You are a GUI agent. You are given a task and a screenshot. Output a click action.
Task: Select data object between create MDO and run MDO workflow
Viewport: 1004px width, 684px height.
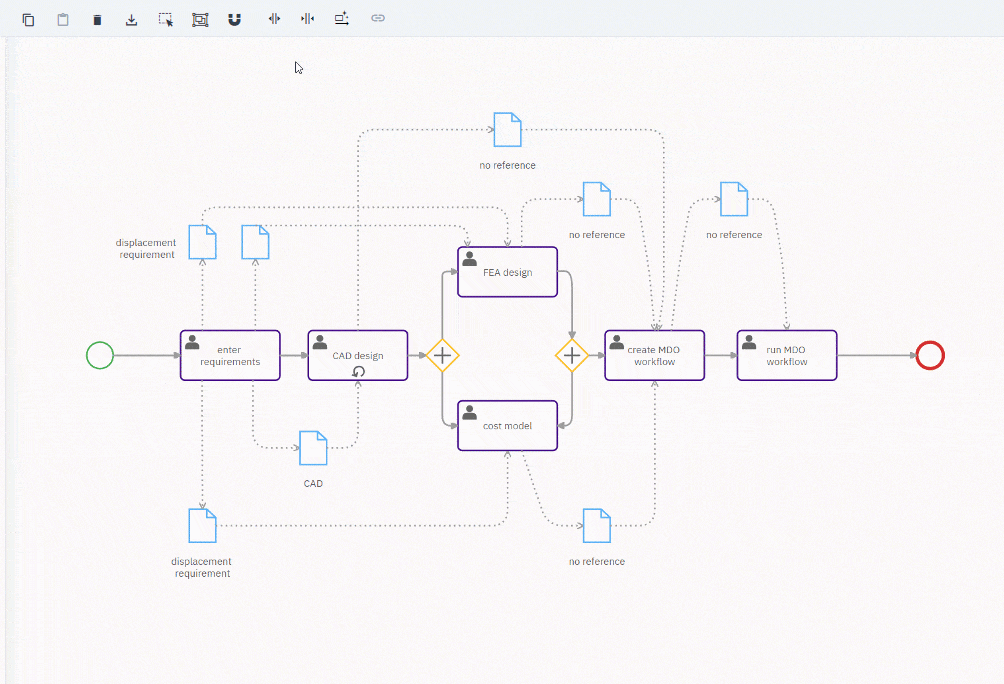(734, 199)
